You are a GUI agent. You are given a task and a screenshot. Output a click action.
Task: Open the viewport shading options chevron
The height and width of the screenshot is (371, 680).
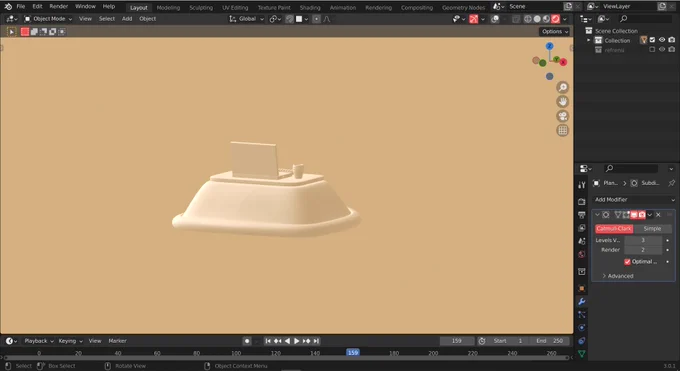point(565,19)
